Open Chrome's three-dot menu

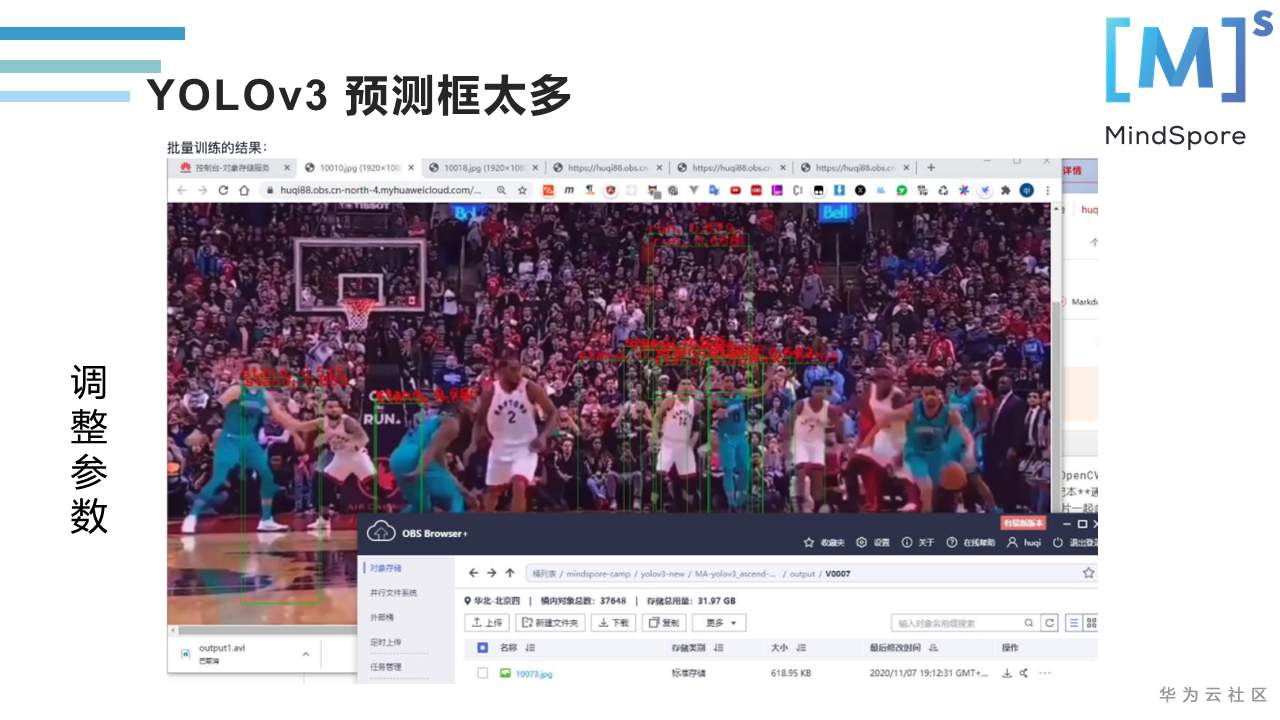pyautogui.click(x=1046, y=190)
